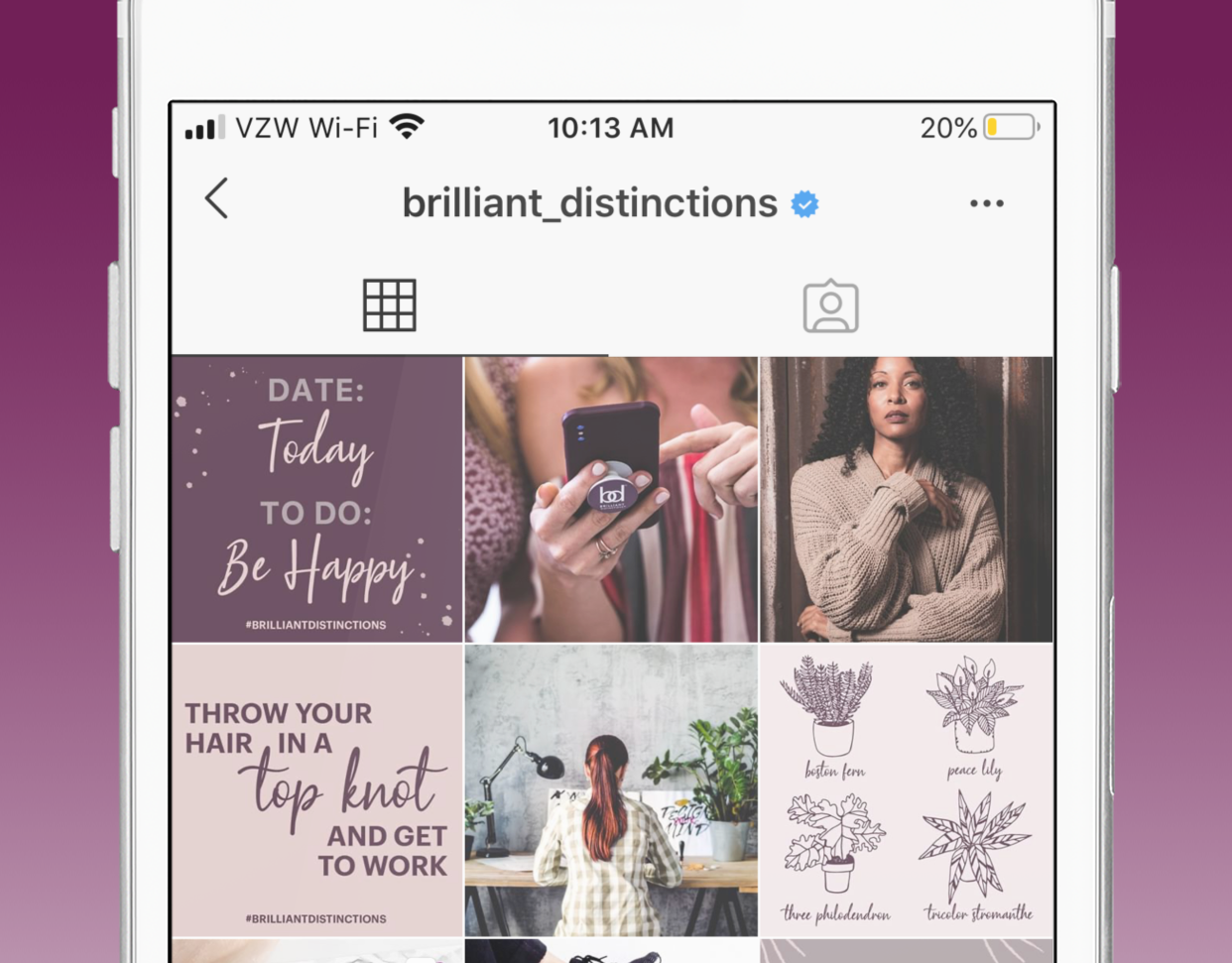The width and height of the screenshot is (1232, 963).
Task: Tap the brilliant_distinctions username title
Action: 589,203
